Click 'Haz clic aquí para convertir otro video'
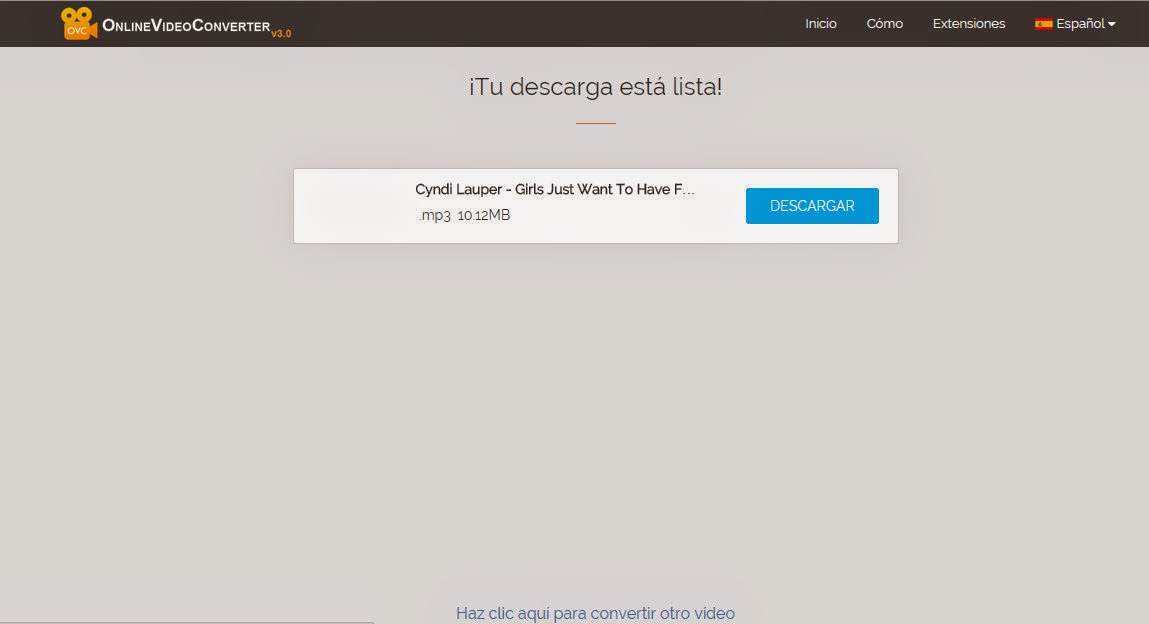The image size is (1149, 624). [595, 613]
